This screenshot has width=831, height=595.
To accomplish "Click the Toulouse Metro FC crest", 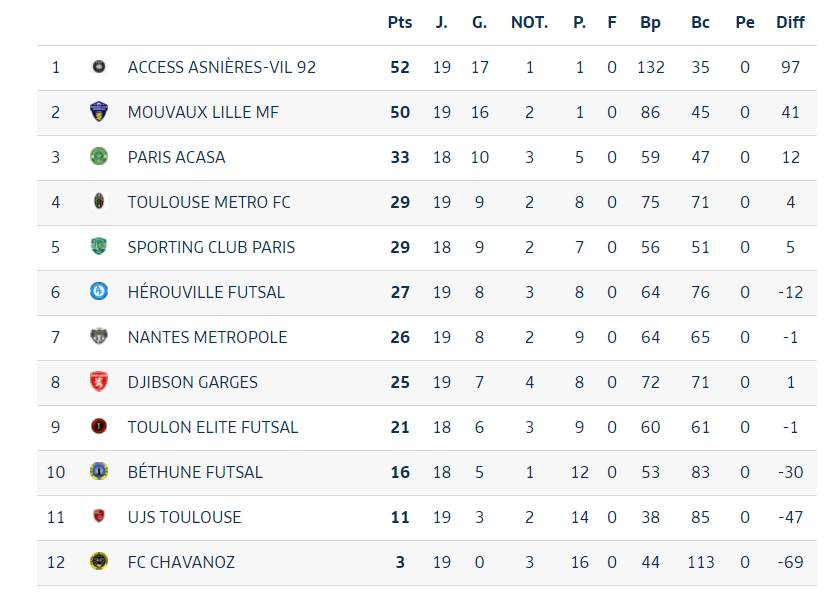I will (x=99, y=201).
